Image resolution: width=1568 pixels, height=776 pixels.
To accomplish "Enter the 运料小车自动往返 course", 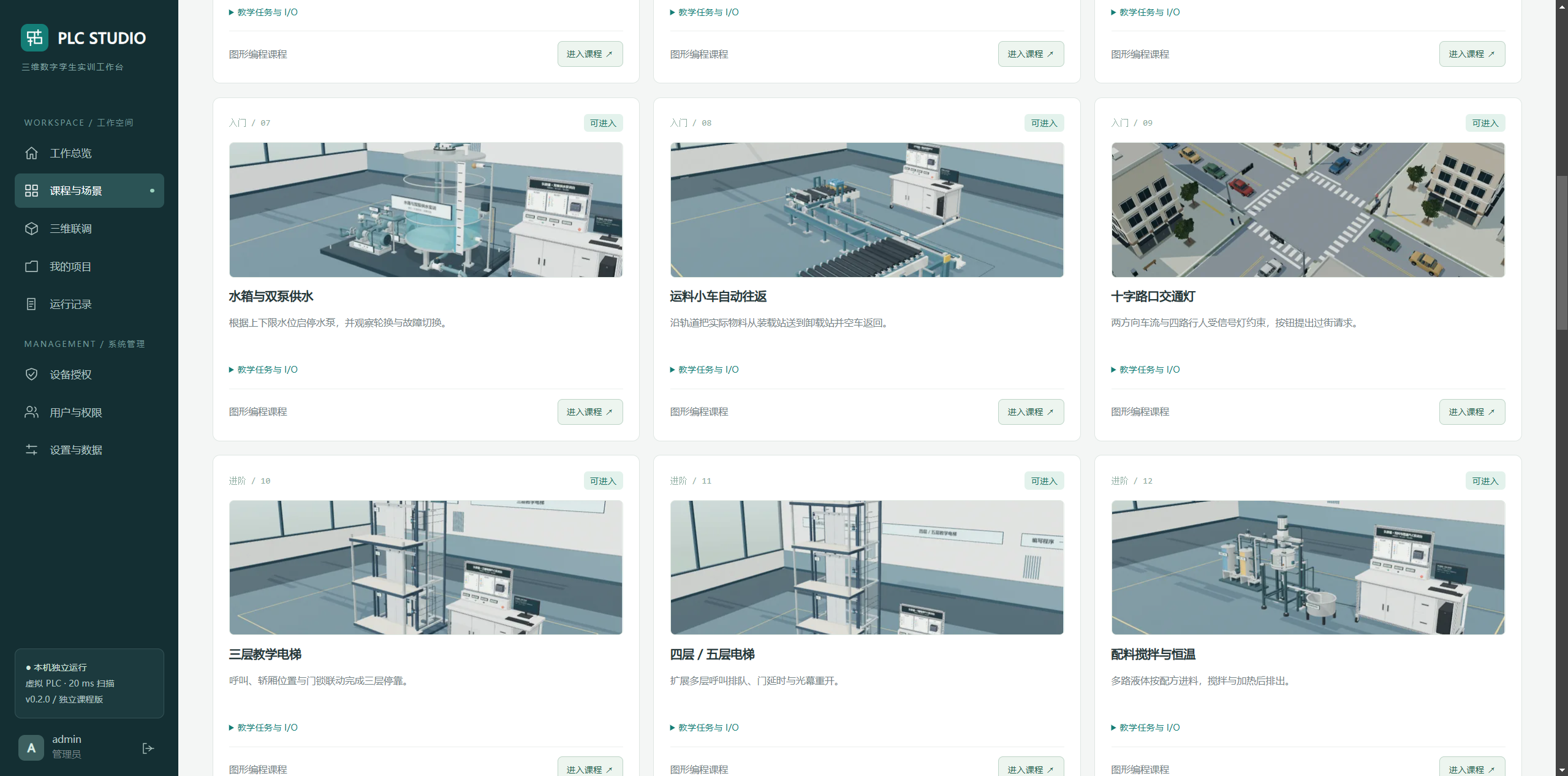I will coord(1031,412).
